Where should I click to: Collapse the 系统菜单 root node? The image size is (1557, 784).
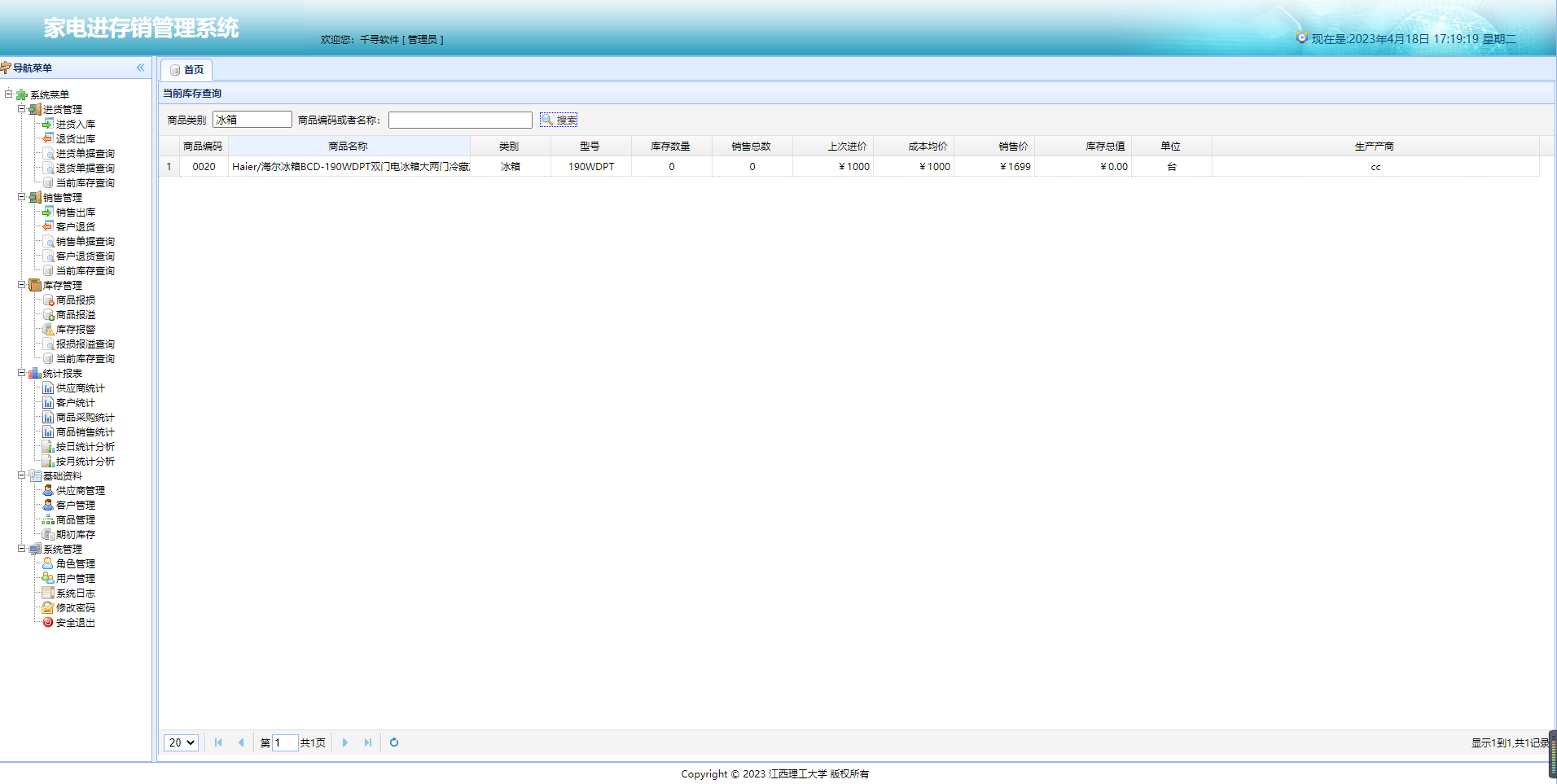pos(8,94)
